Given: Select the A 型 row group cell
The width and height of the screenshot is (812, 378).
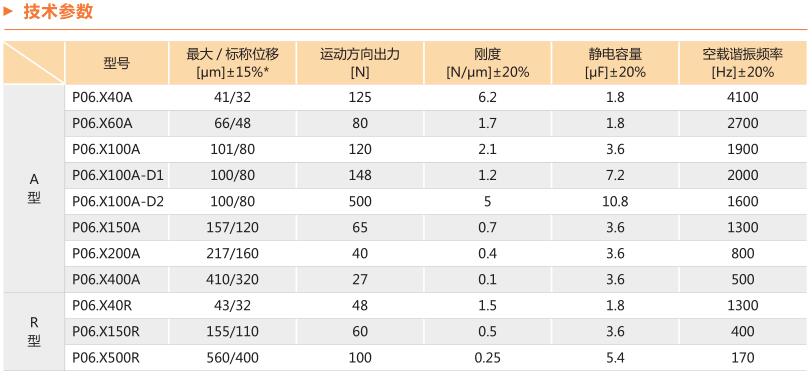Looking at the screenshot, I should click(34, 188).
